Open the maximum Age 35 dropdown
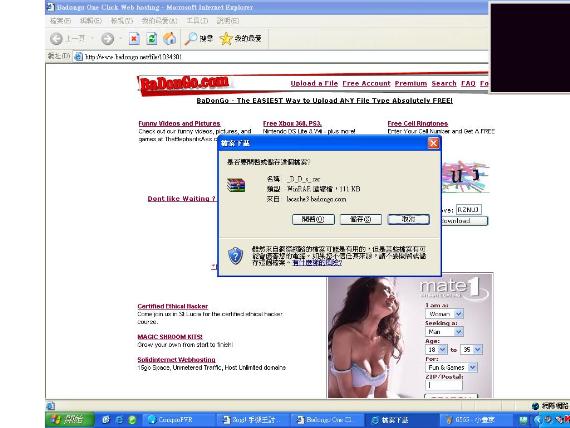 click(478, 349)
